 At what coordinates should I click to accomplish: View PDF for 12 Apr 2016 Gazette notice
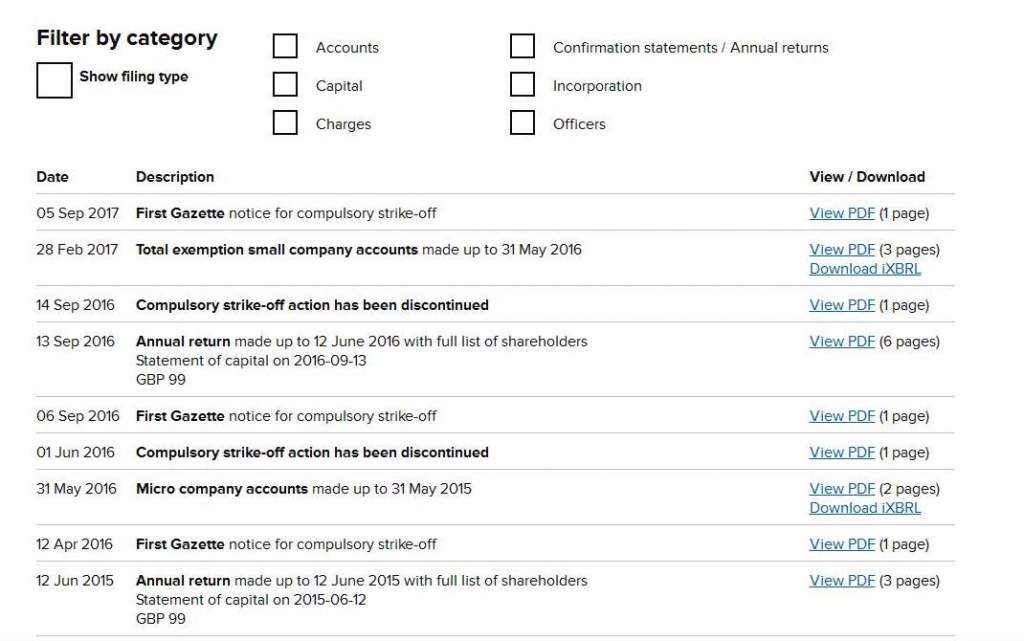(842, 544)
